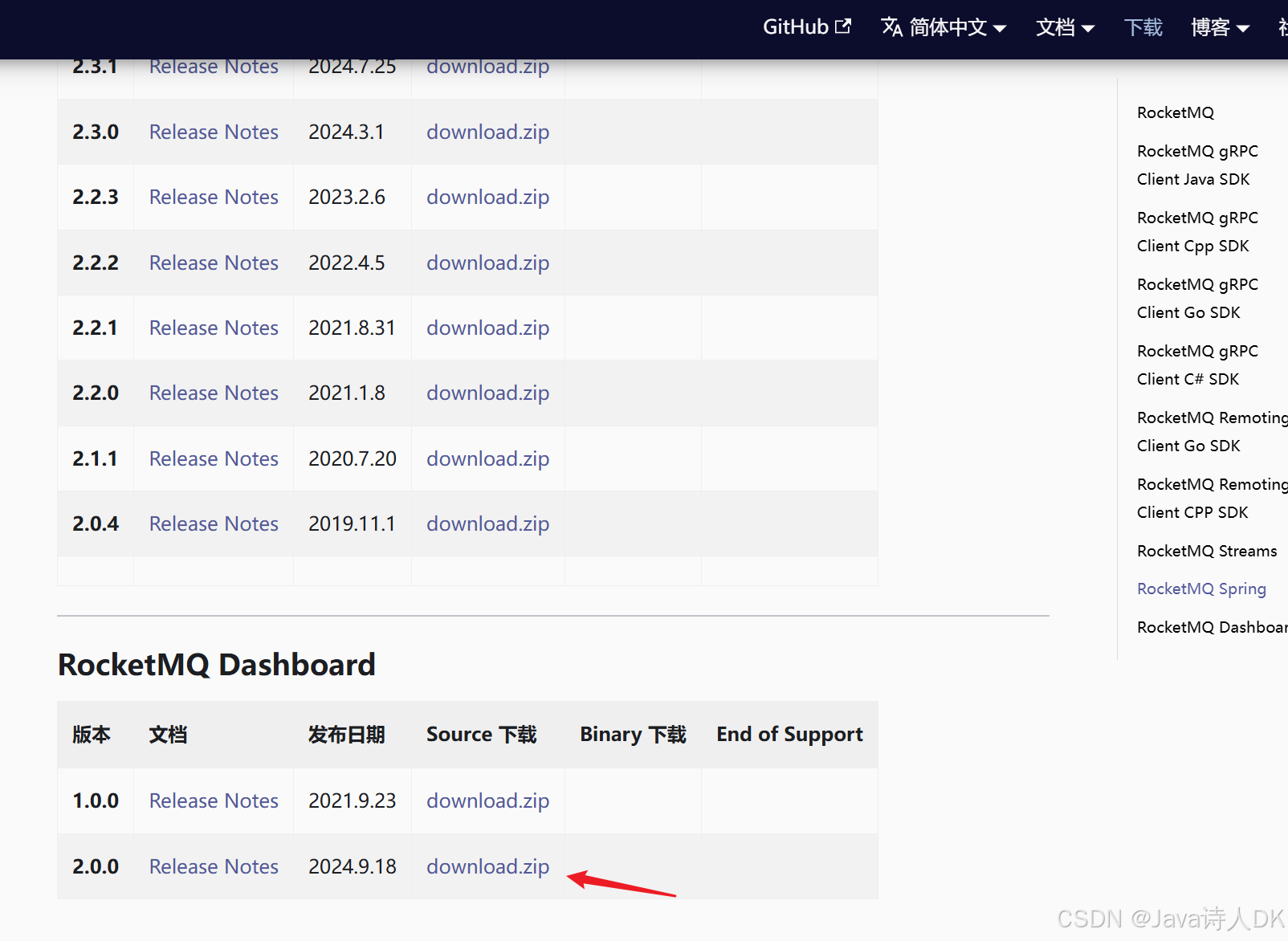This screenshot has width=1288, height=941.
Task: Download source zip for version 2.3.0
Action: [487, 132]
